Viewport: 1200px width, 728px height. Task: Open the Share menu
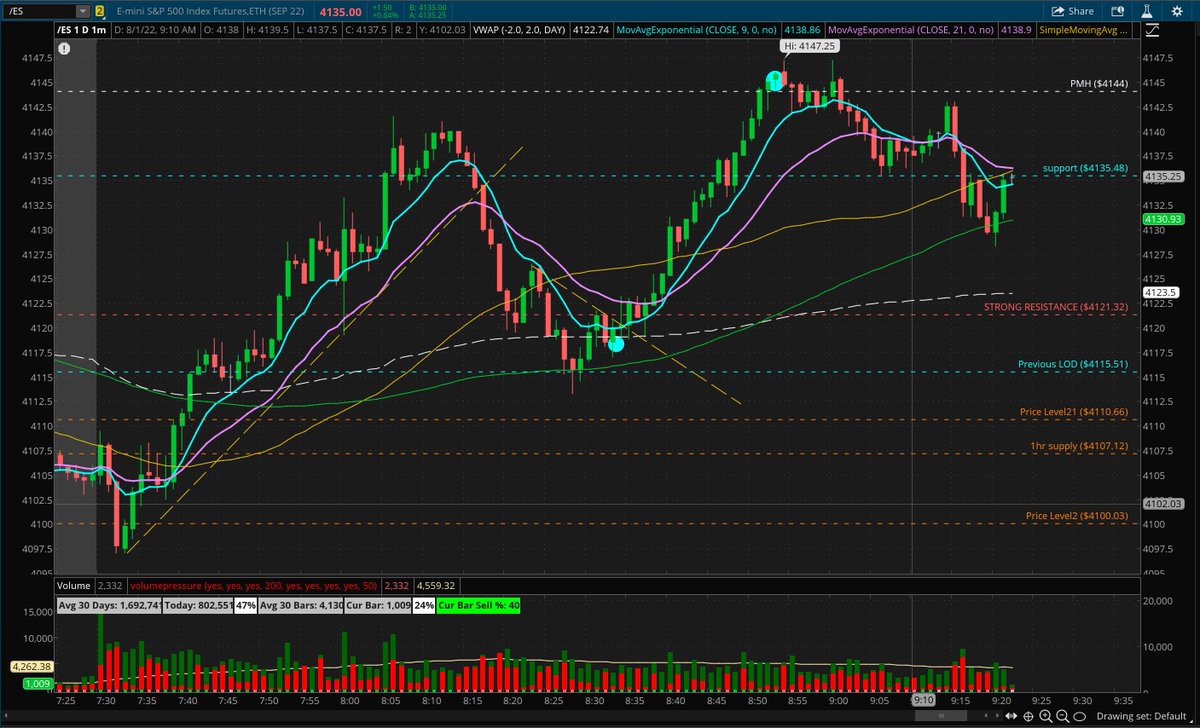(x=1072, y=11)
